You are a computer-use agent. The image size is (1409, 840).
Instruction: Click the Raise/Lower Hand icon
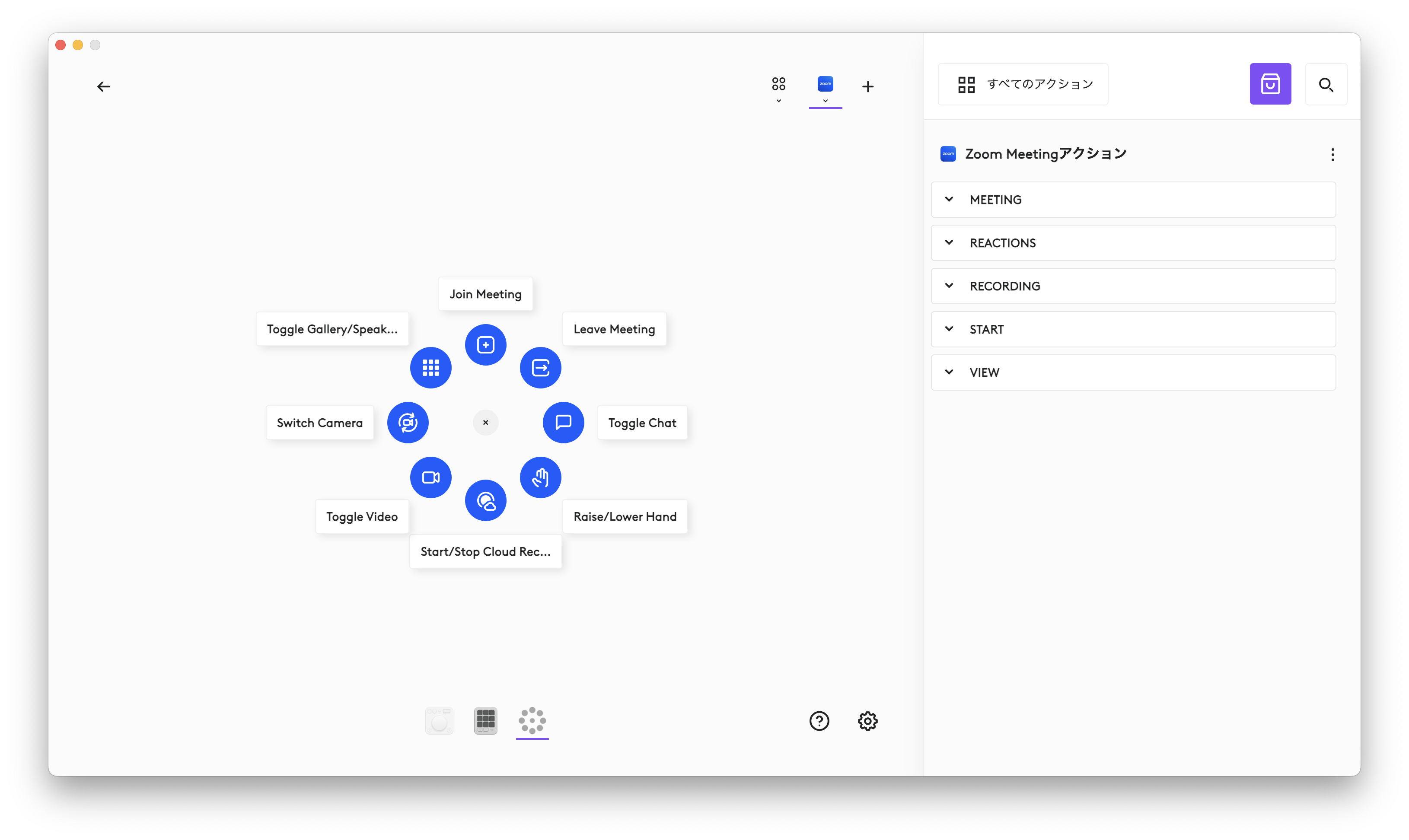(540, 477)
